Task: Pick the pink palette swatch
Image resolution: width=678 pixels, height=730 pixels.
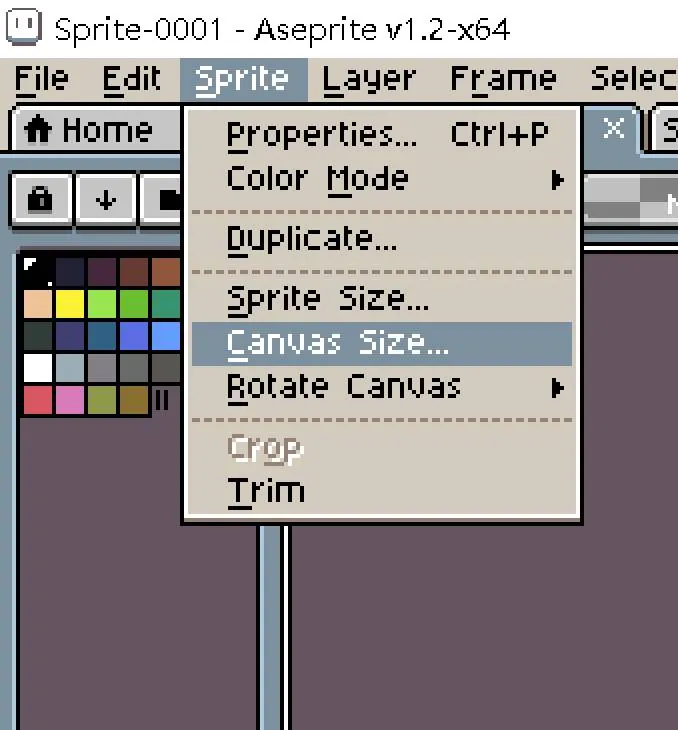Action: (x=70, y=400)
